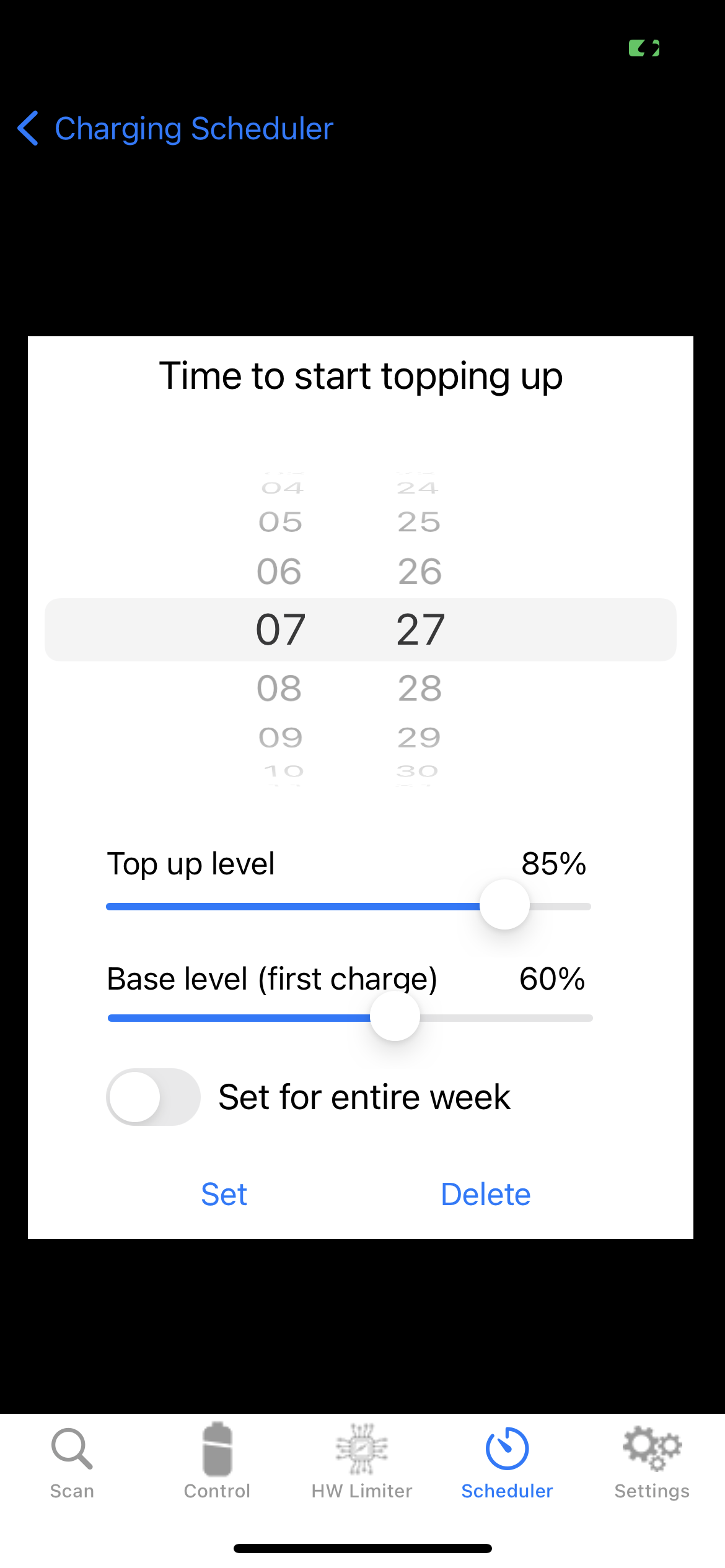Image resolution: width=725 pixels, height=1568 pixels.
Task: Switch to the HW Limiter tab label
Action: coord(362,1491)
